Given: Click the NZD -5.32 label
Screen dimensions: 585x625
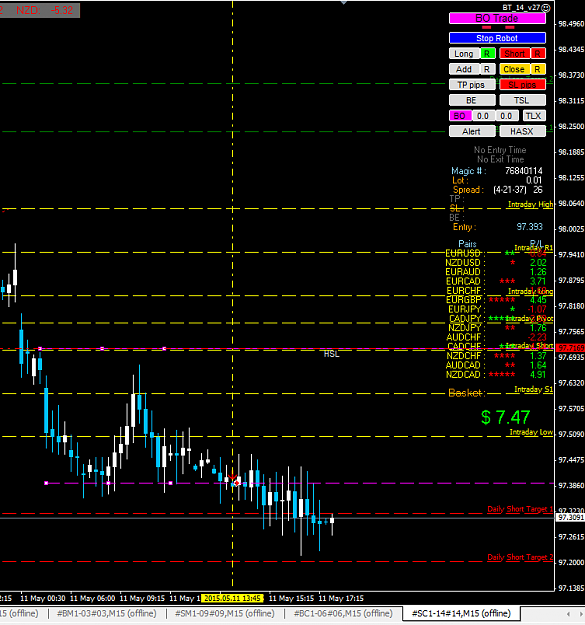Looking at the screenshot, I should click(45, 10).
